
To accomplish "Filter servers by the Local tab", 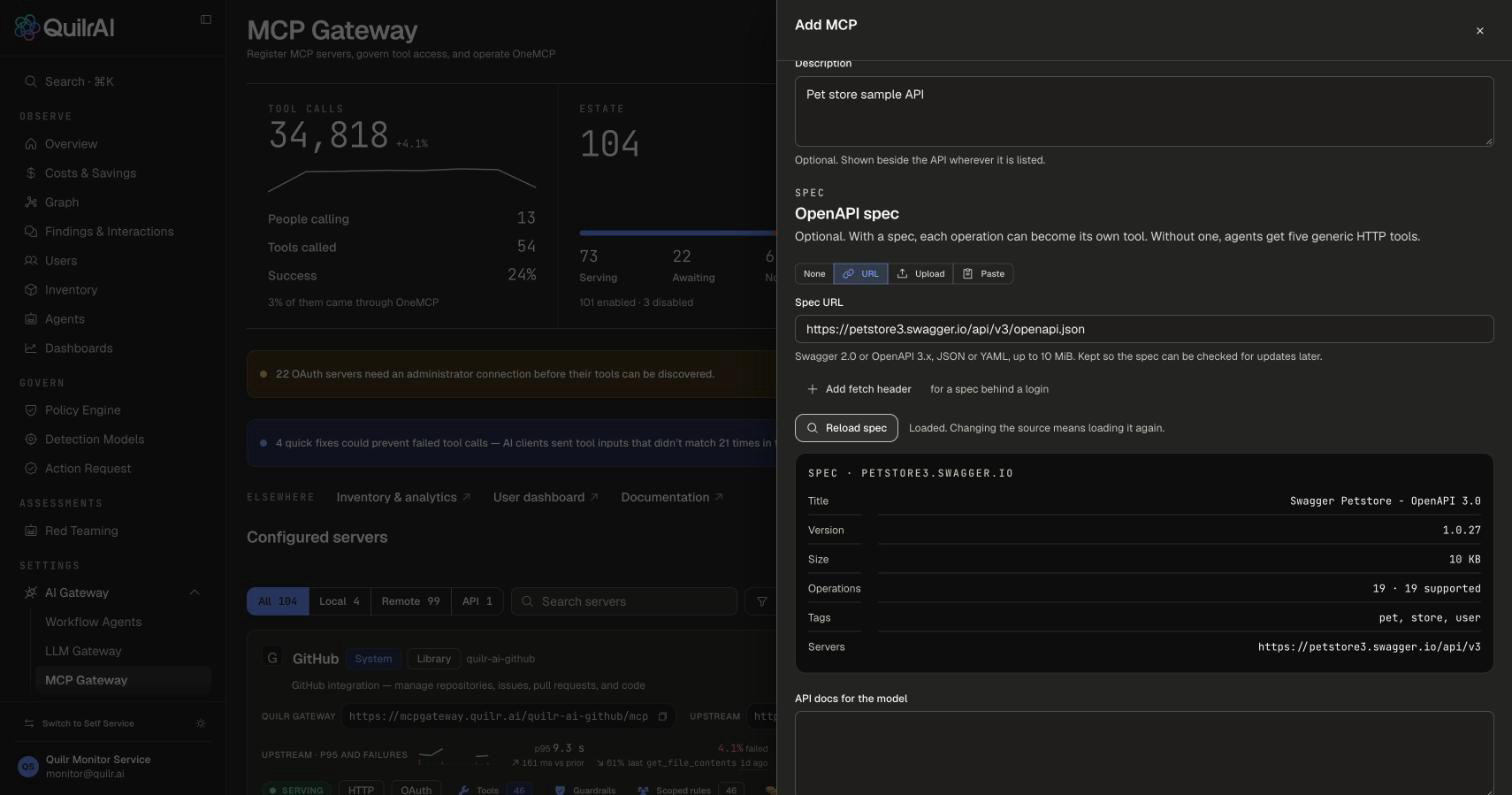I will [x=339, y=601].
